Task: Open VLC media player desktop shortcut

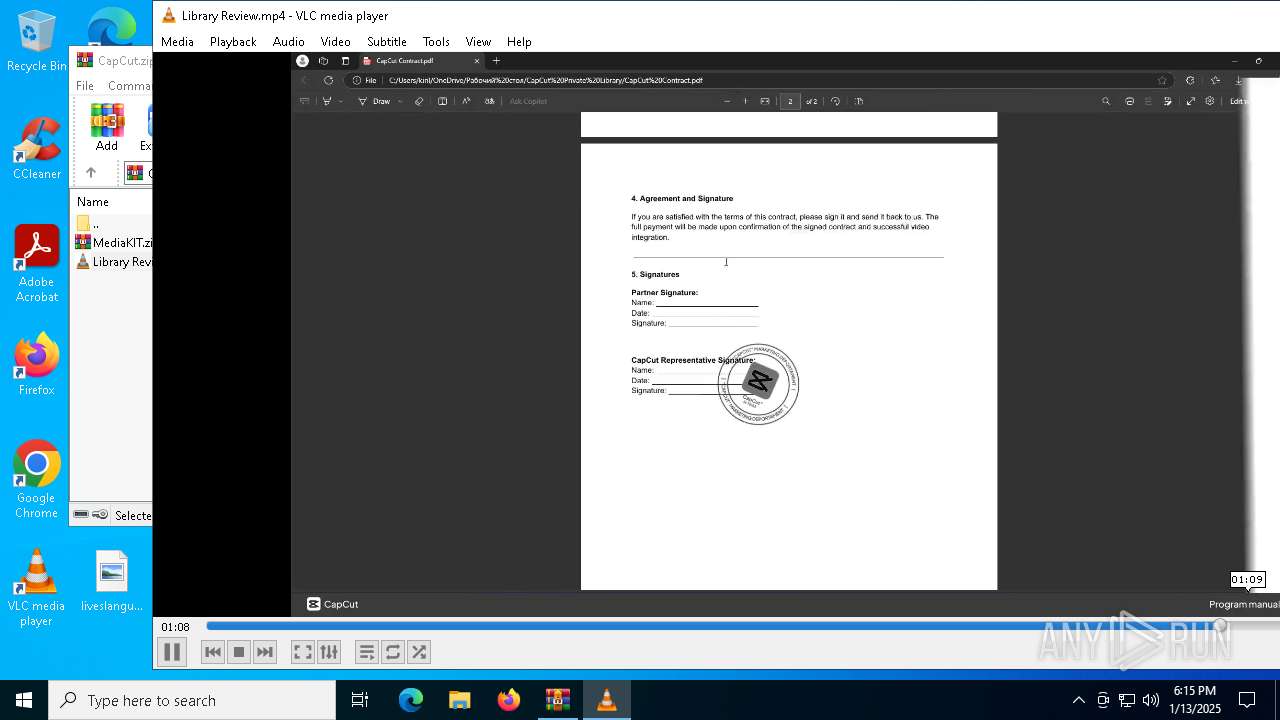Action: [x=37, y=588]
